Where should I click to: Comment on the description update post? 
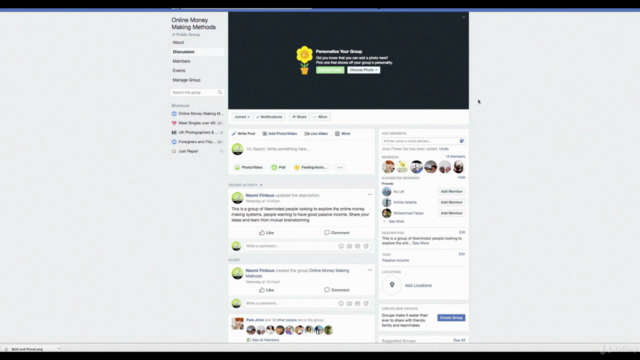point(337,233)
